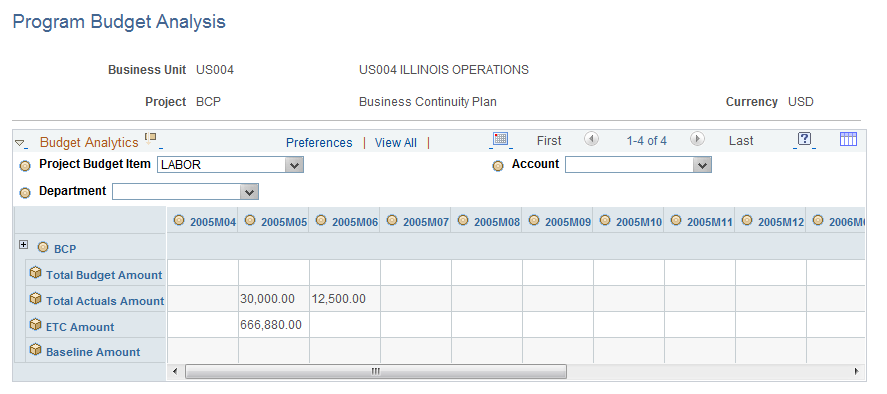Open ETC Amount link
Viewport: 887px width, 394px height.
click(x=80, y=327)
